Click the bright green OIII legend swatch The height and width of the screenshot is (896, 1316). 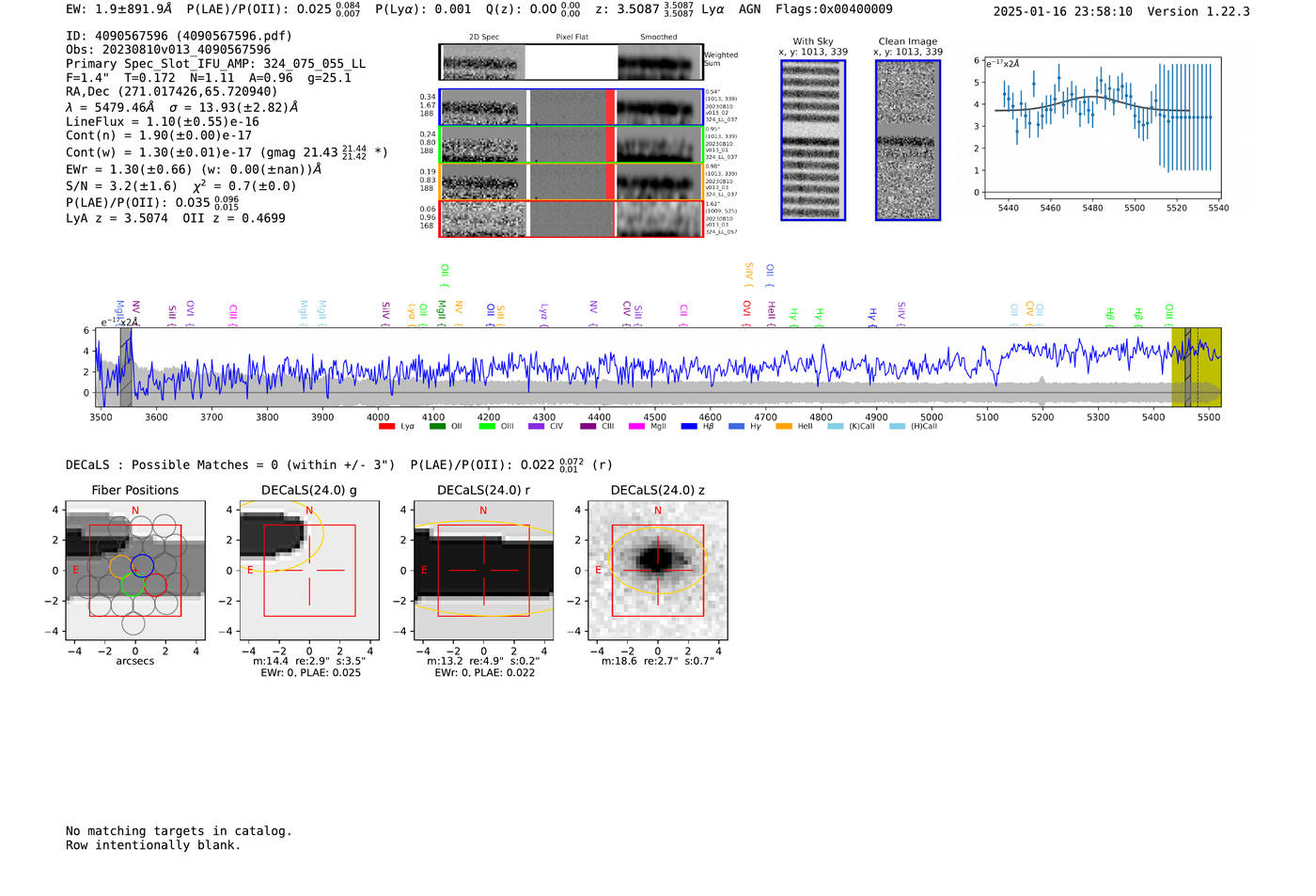coord(487,427)
